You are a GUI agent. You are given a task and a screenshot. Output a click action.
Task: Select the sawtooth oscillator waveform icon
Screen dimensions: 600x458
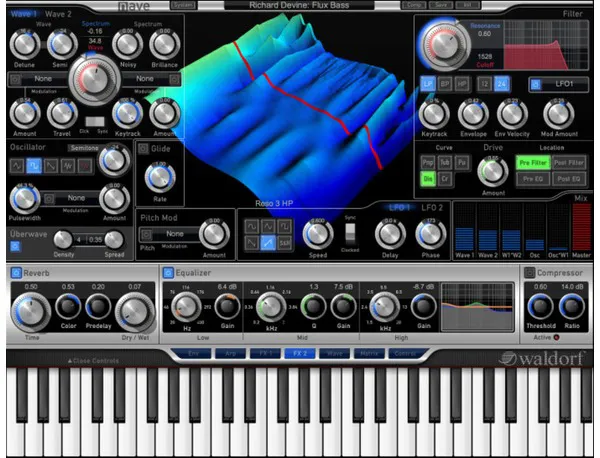click(51, 166)
